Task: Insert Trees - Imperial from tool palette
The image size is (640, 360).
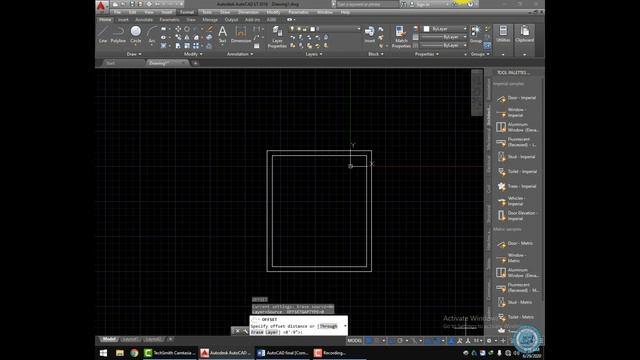Action: (516, 186)
